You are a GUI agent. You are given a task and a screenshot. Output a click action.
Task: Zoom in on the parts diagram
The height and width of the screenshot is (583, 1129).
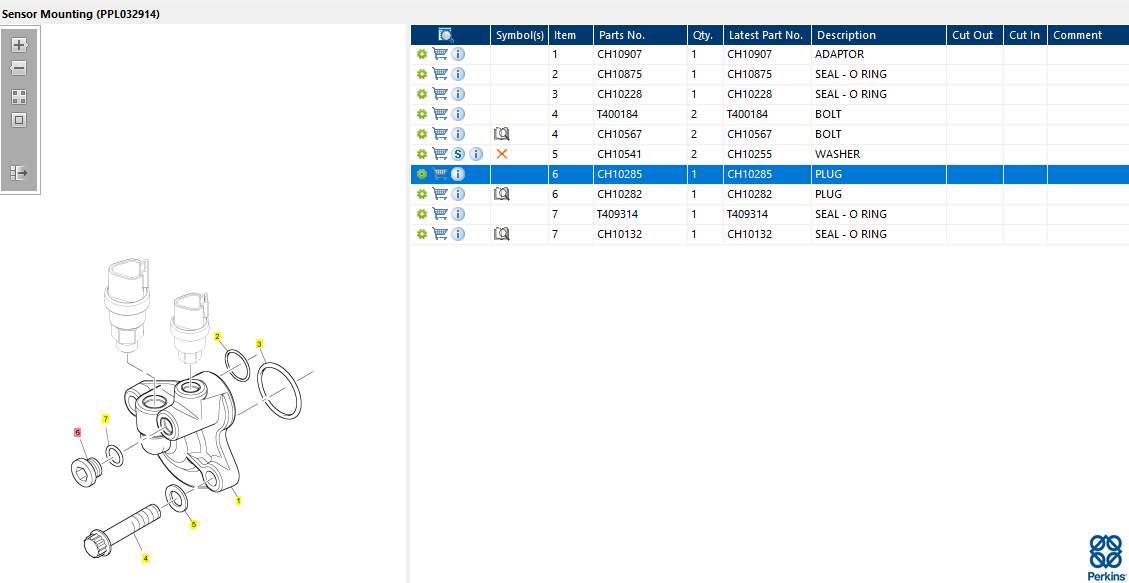pyautogui.click(x=19, y=45)
